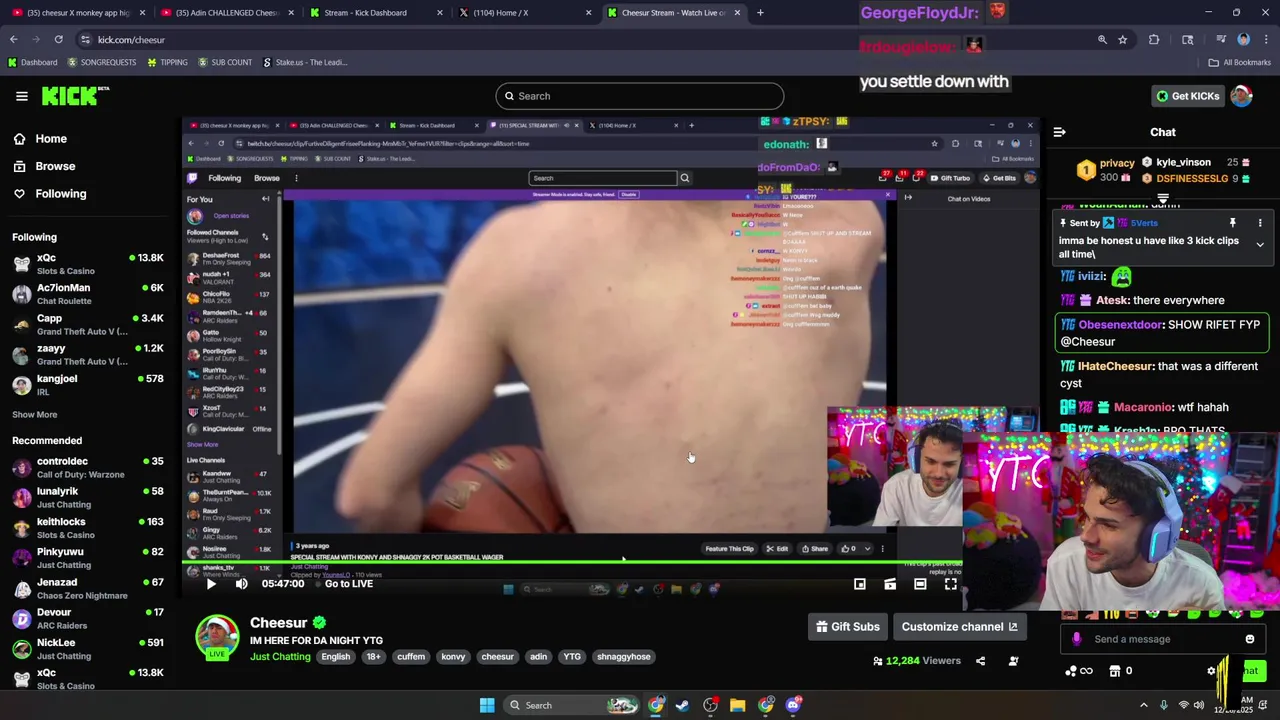
Task: Open keithlocks in Recommended list
Action: 87,527
